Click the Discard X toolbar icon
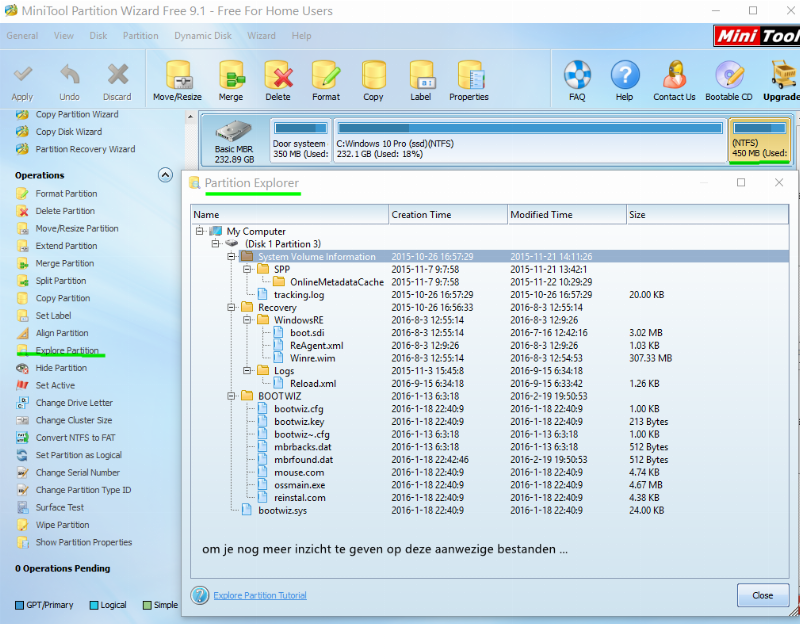The height and width of the screenshot is (624, 800). (x=117, y=75)
